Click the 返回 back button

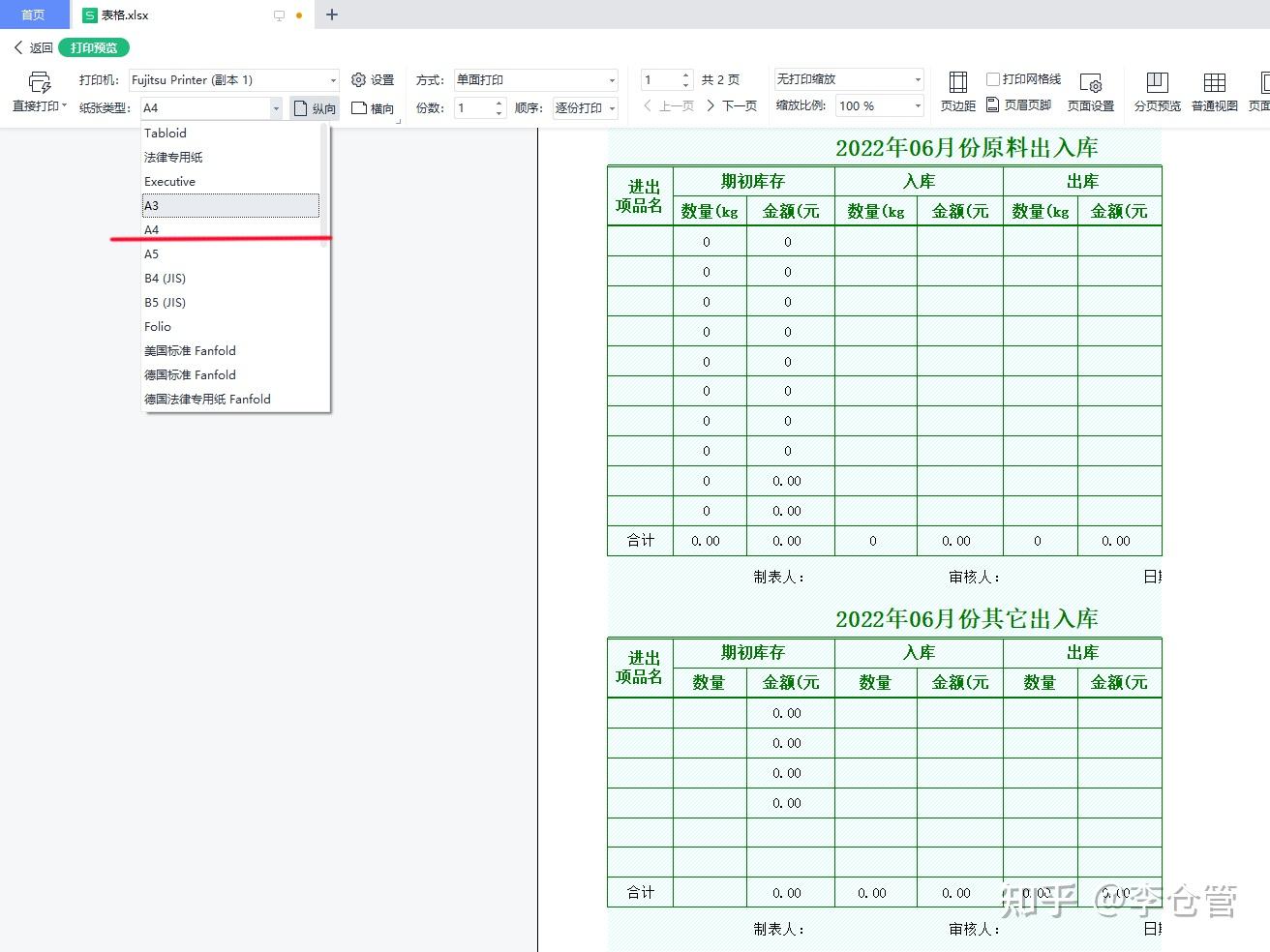[32, 46]
